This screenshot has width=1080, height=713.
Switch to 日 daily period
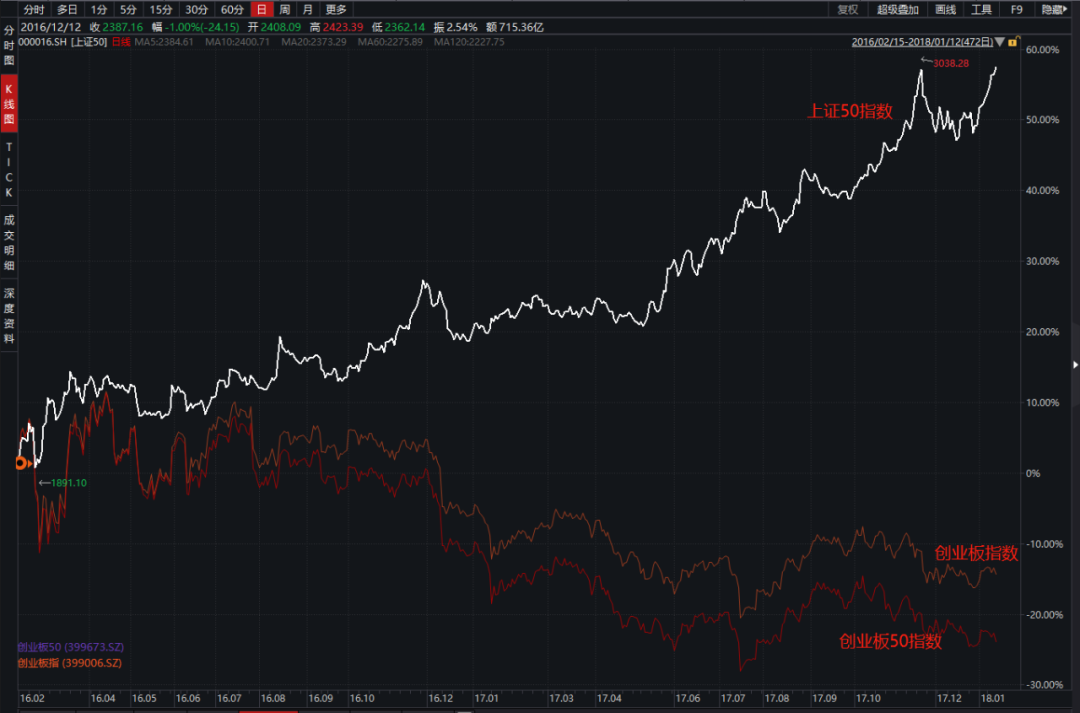(x=261, y=9)
